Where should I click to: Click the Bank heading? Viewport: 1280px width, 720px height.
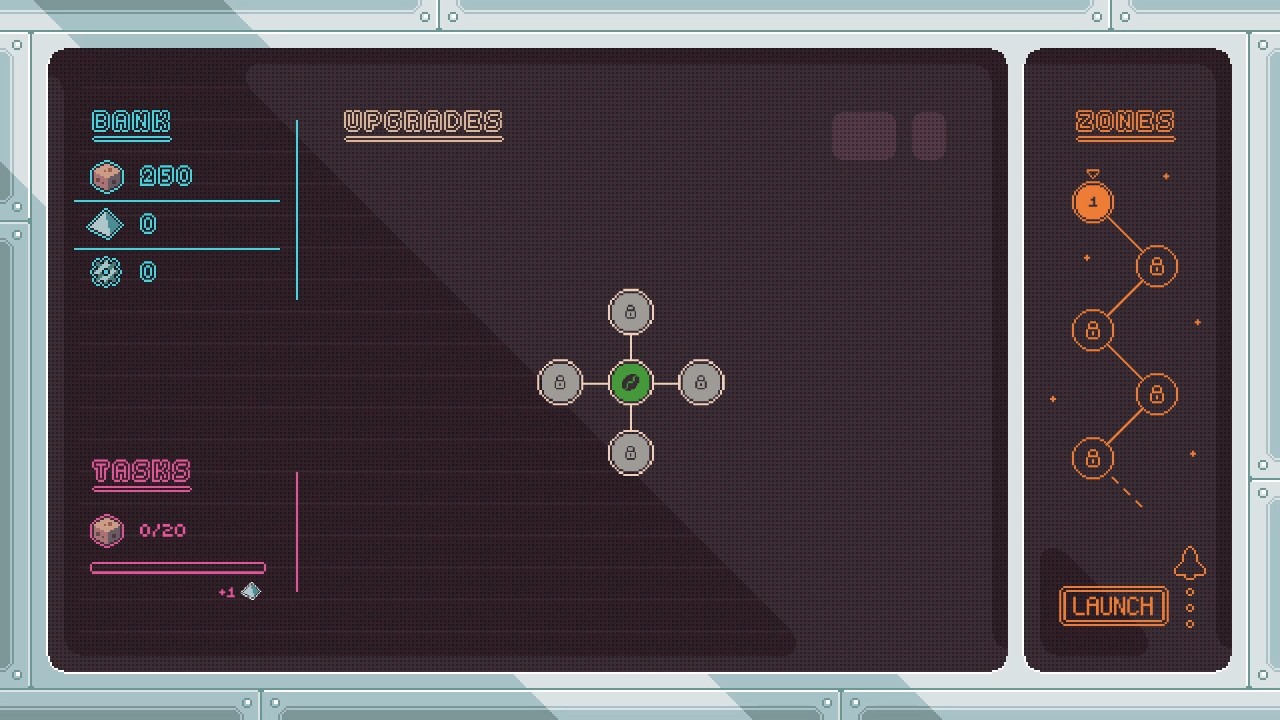131,122
